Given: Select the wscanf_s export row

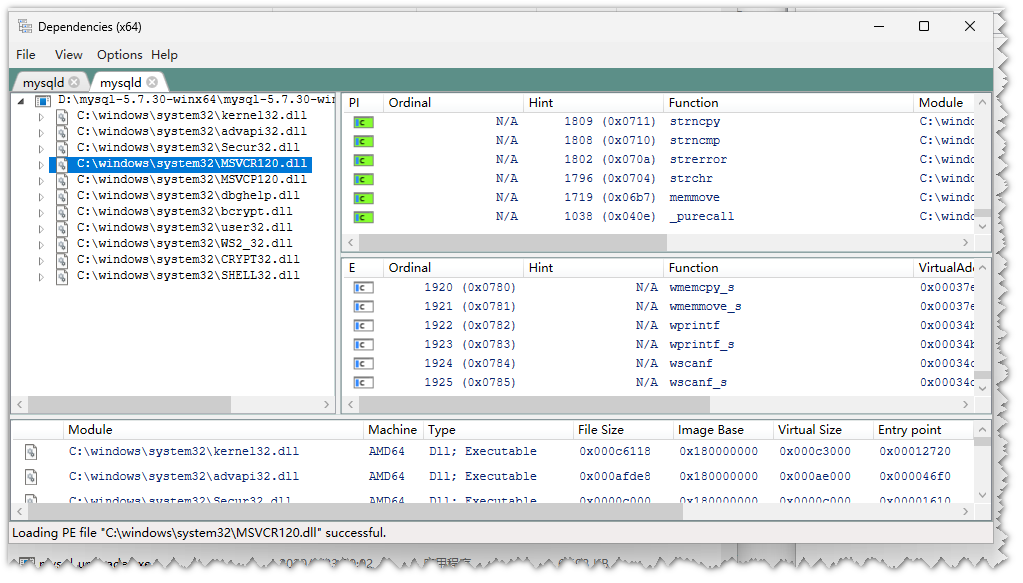Looking at the screenshot, I should coord(659,382).
